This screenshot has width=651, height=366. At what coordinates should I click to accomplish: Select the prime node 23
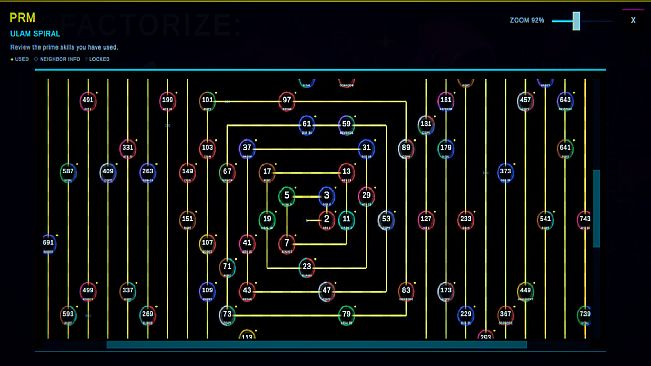tap(307, 267)
